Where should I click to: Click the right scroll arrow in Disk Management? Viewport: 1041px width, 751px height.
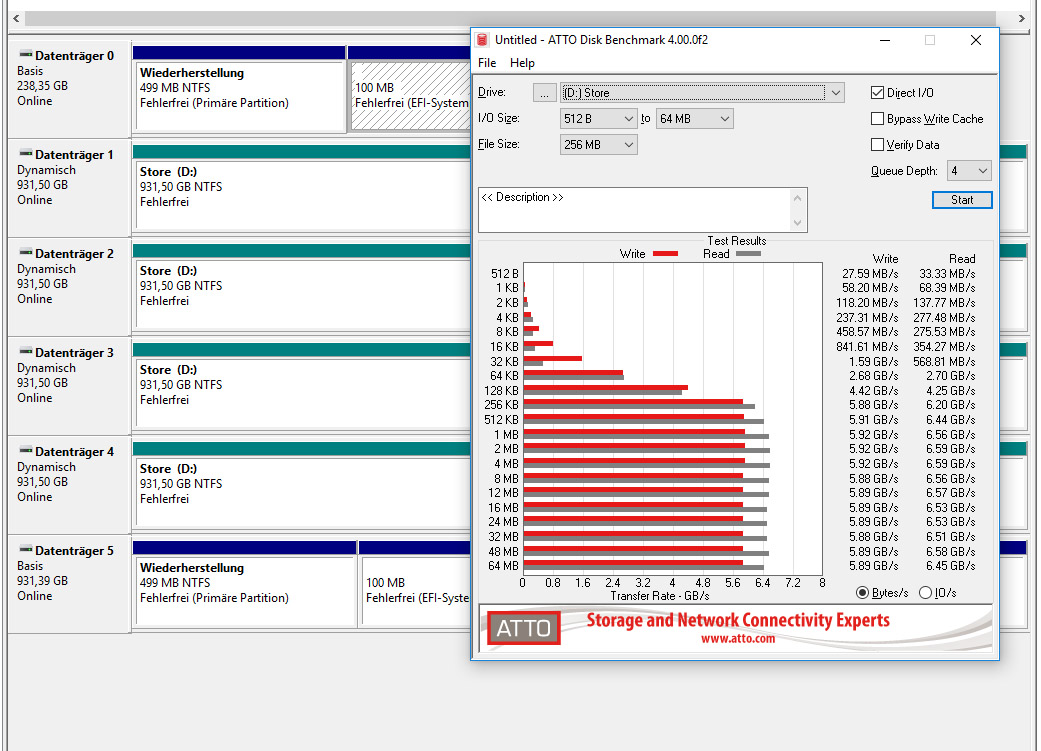(x=1022, y=18)
